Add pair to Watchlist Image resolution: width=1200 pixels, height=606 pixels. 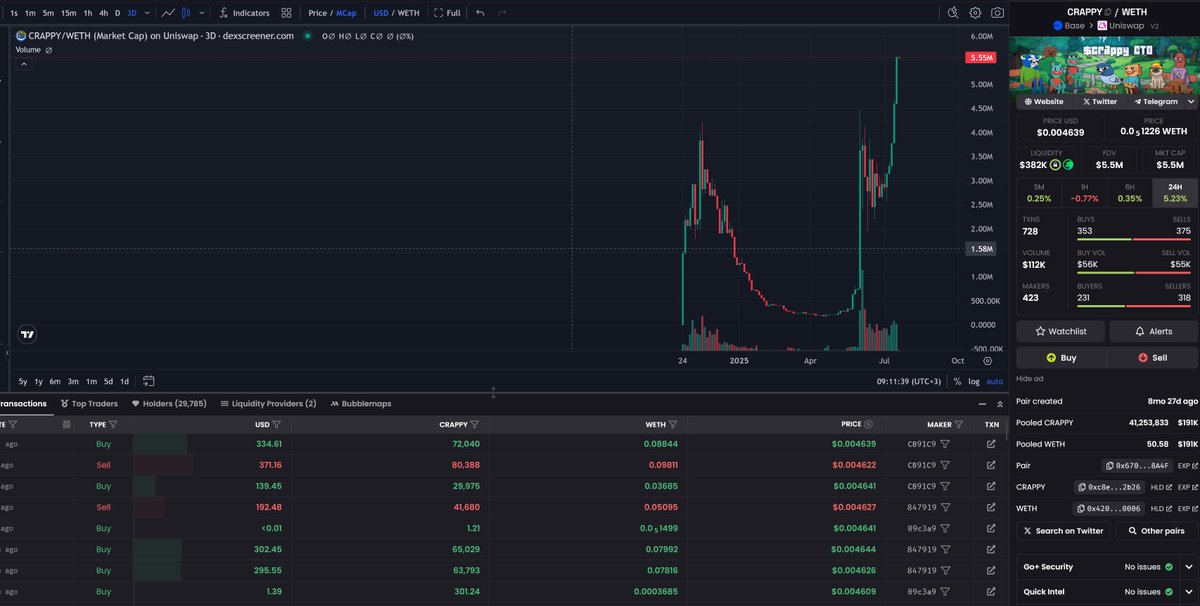[1060, 331]
